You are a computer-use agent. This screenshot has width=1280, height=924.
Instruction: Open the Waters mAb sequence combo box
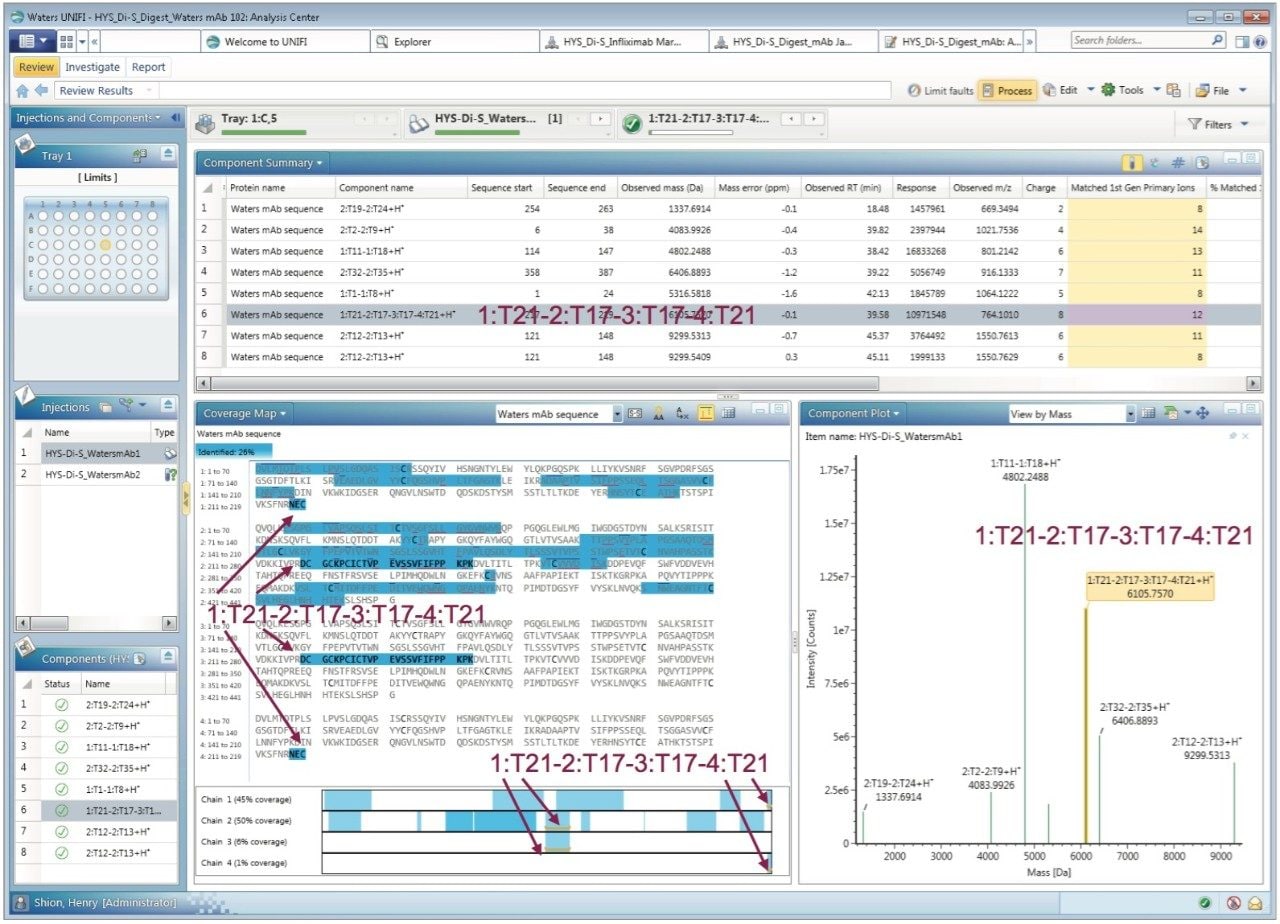coord(617,414)
